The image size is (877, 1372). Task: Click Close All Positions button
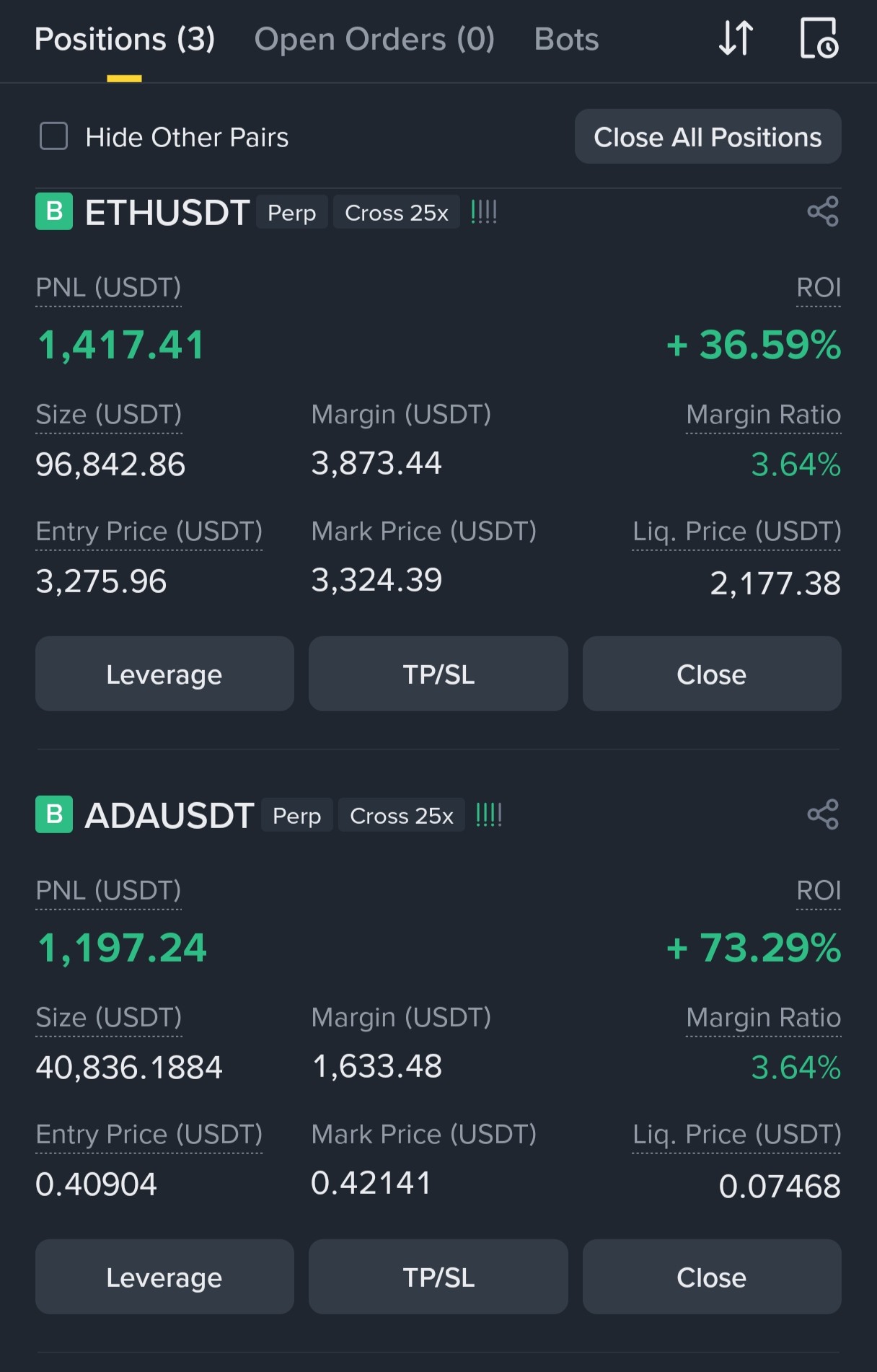click(x=708, y=136)
